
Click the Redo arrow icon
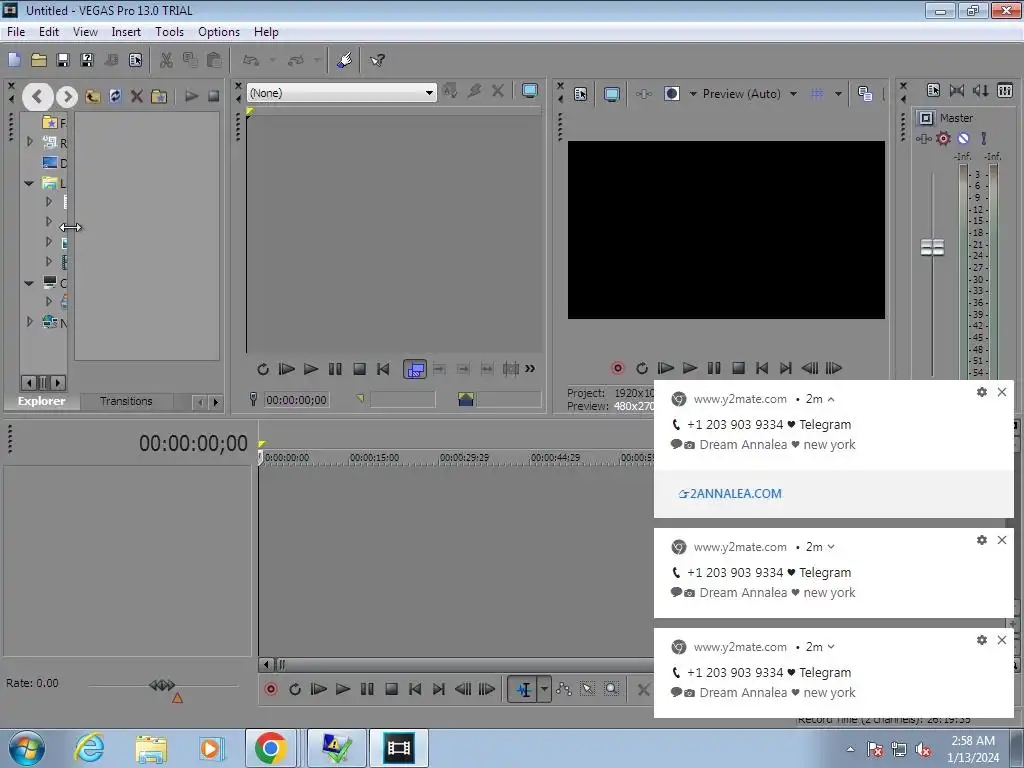pyautogui.click(x=296, y=60)
